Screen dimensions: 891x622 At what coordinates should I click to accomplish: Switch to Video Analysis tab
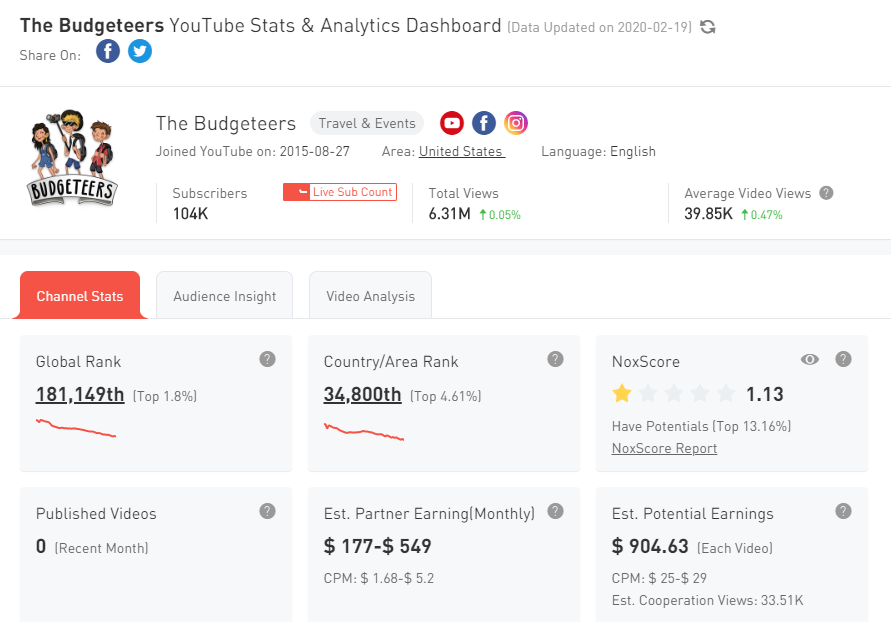370,295
